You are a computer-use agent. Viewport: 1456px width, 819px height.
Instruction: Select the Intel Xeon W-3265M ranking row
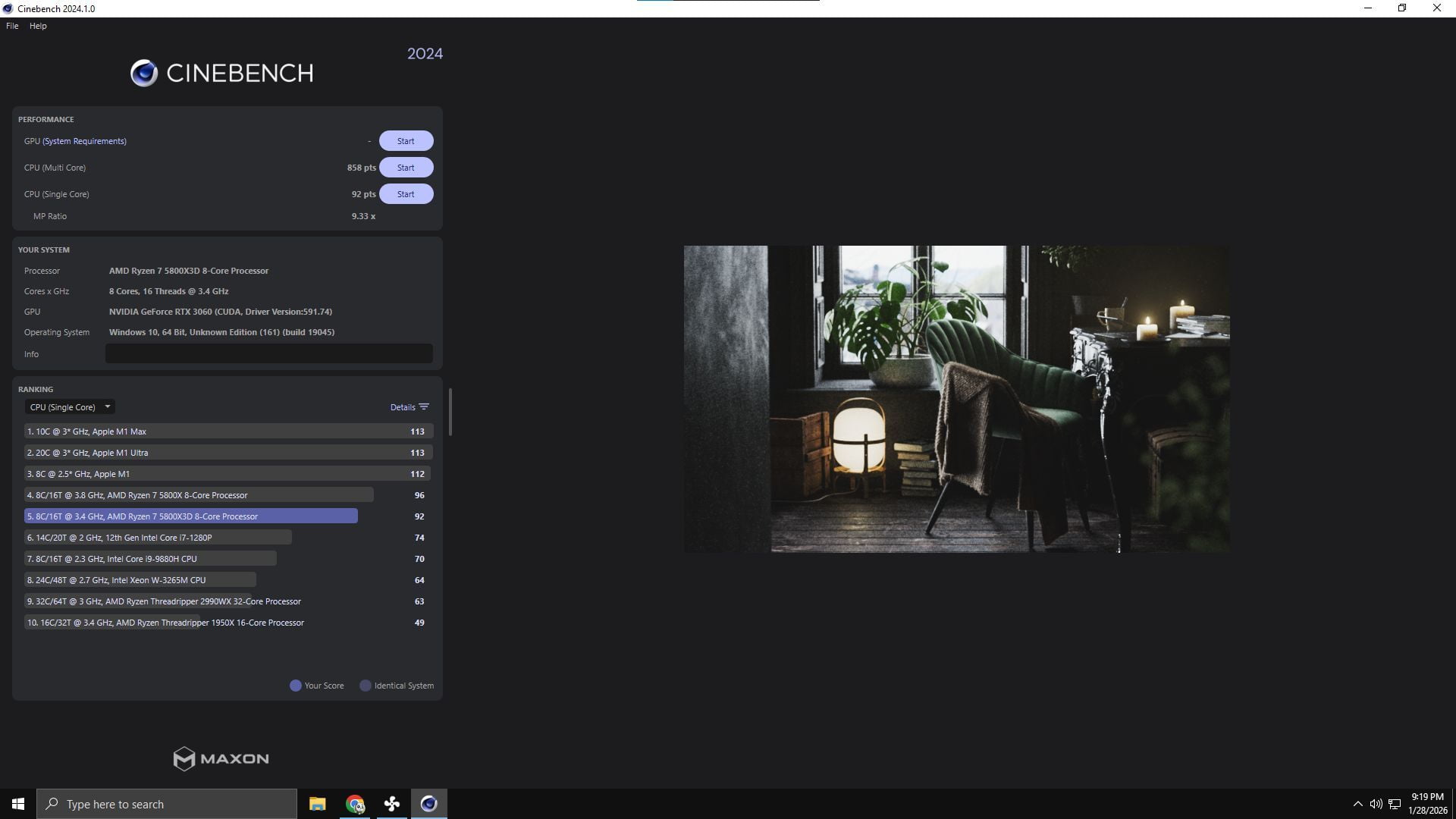228,580
